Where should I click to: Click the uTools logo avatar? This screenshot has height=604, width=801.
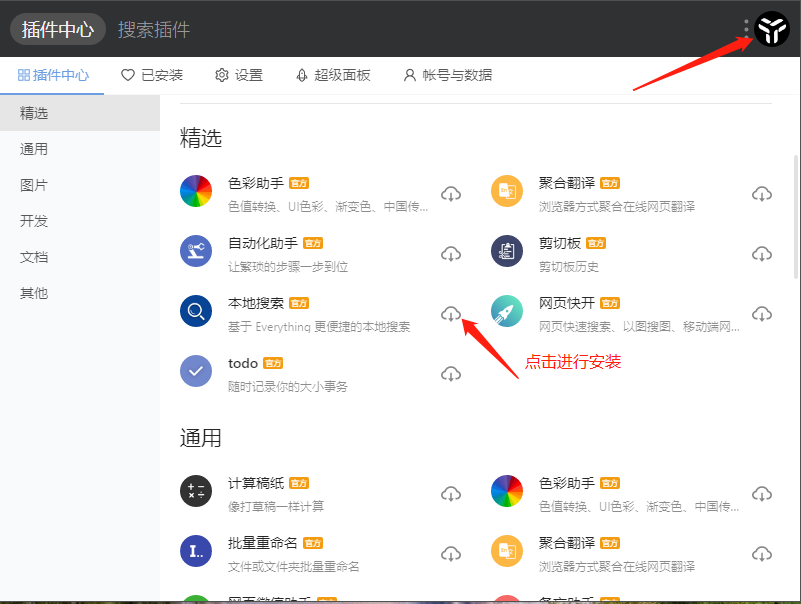[772, 29]
